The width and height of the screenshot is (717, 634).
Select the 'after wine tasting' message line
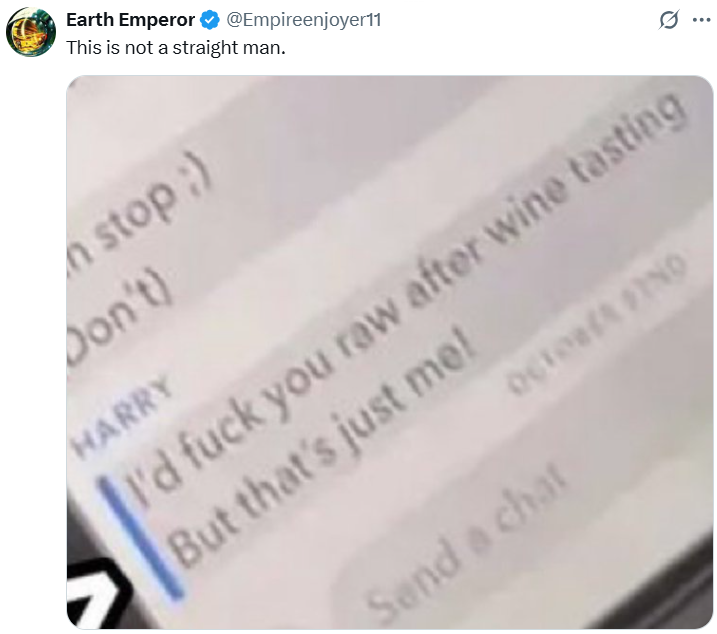[542, 197]
